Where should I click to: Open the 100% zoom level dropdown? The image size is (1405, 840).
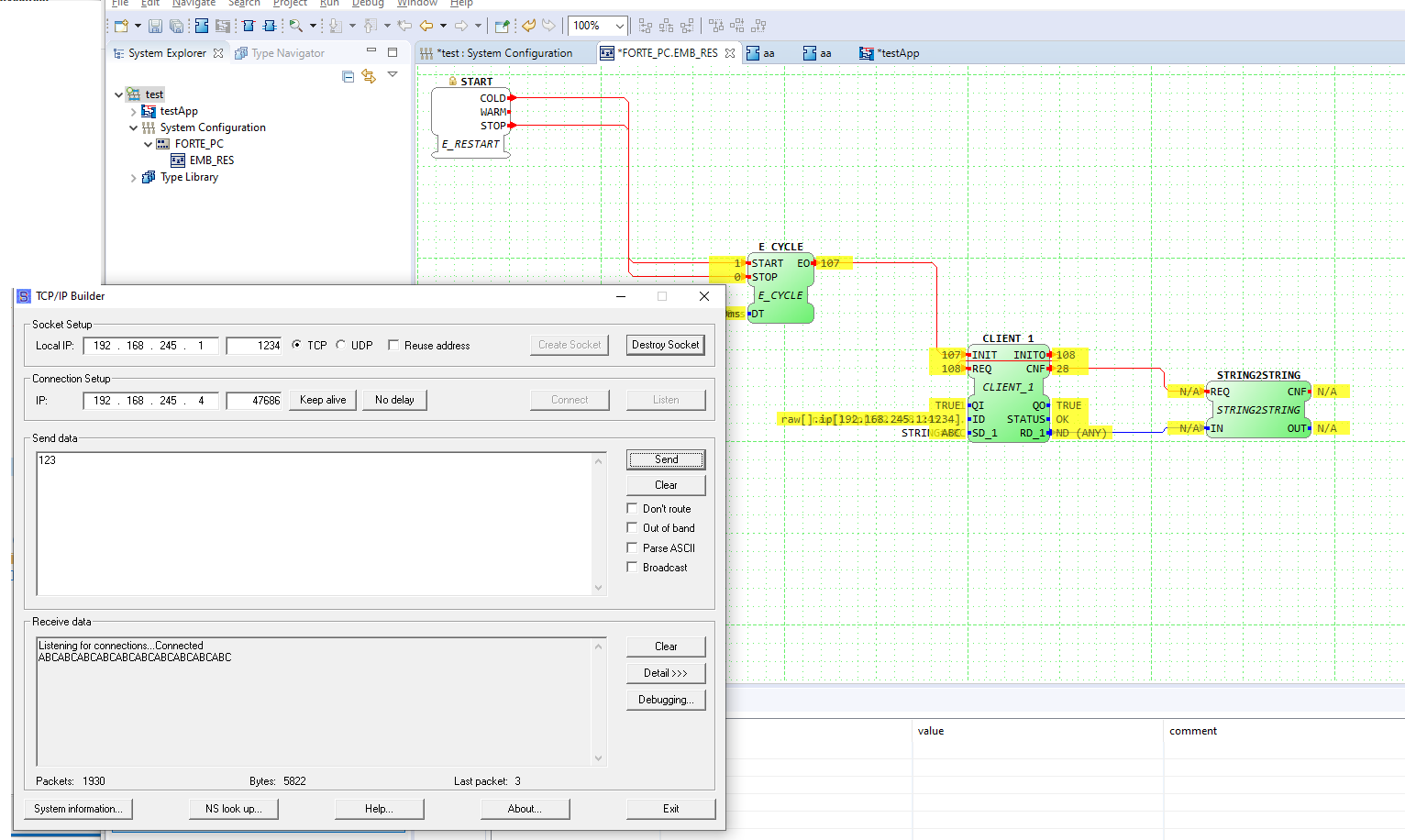[620, 26]
